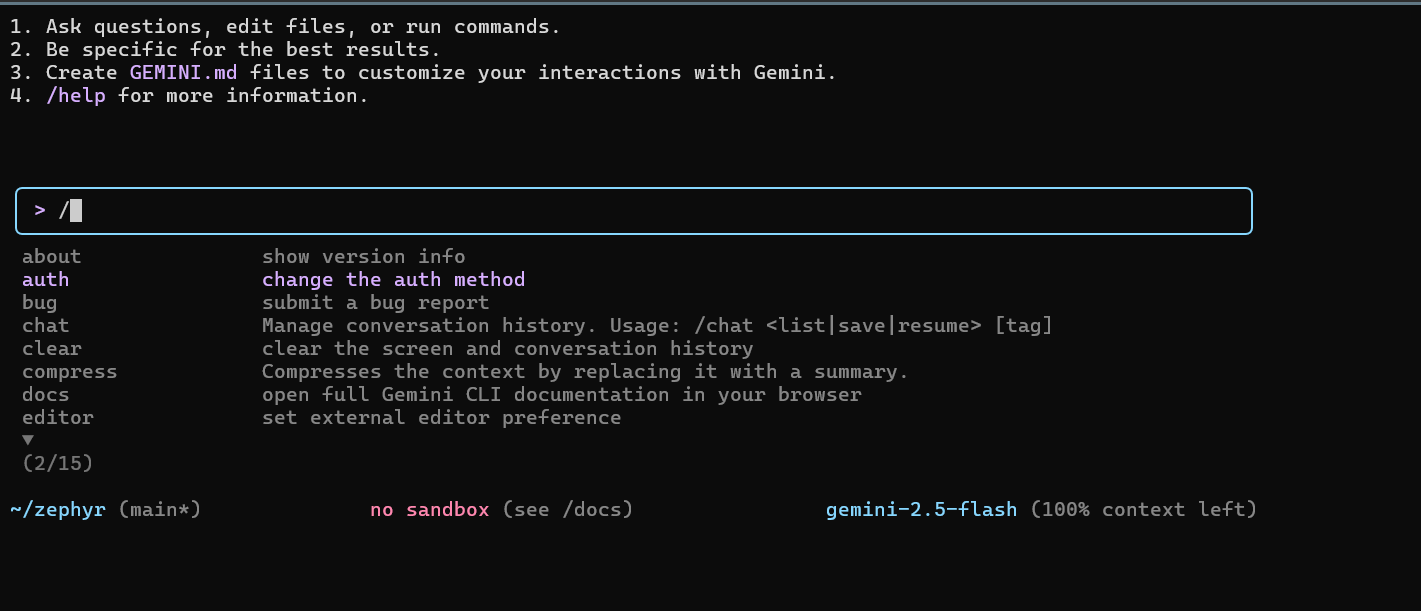Click the gemini-2.5-flash model name
Image resolution: width=1421 pixels, height=611 pixels.
click(921, 510)
